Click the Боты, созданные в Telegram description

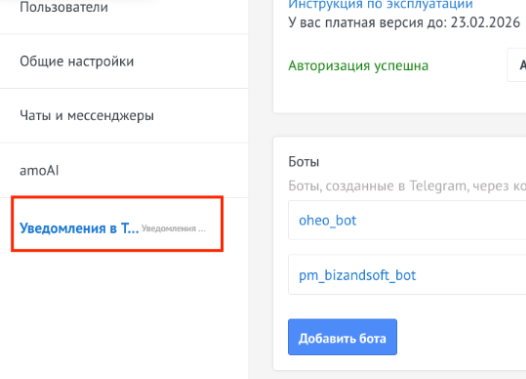pos(407,186)
